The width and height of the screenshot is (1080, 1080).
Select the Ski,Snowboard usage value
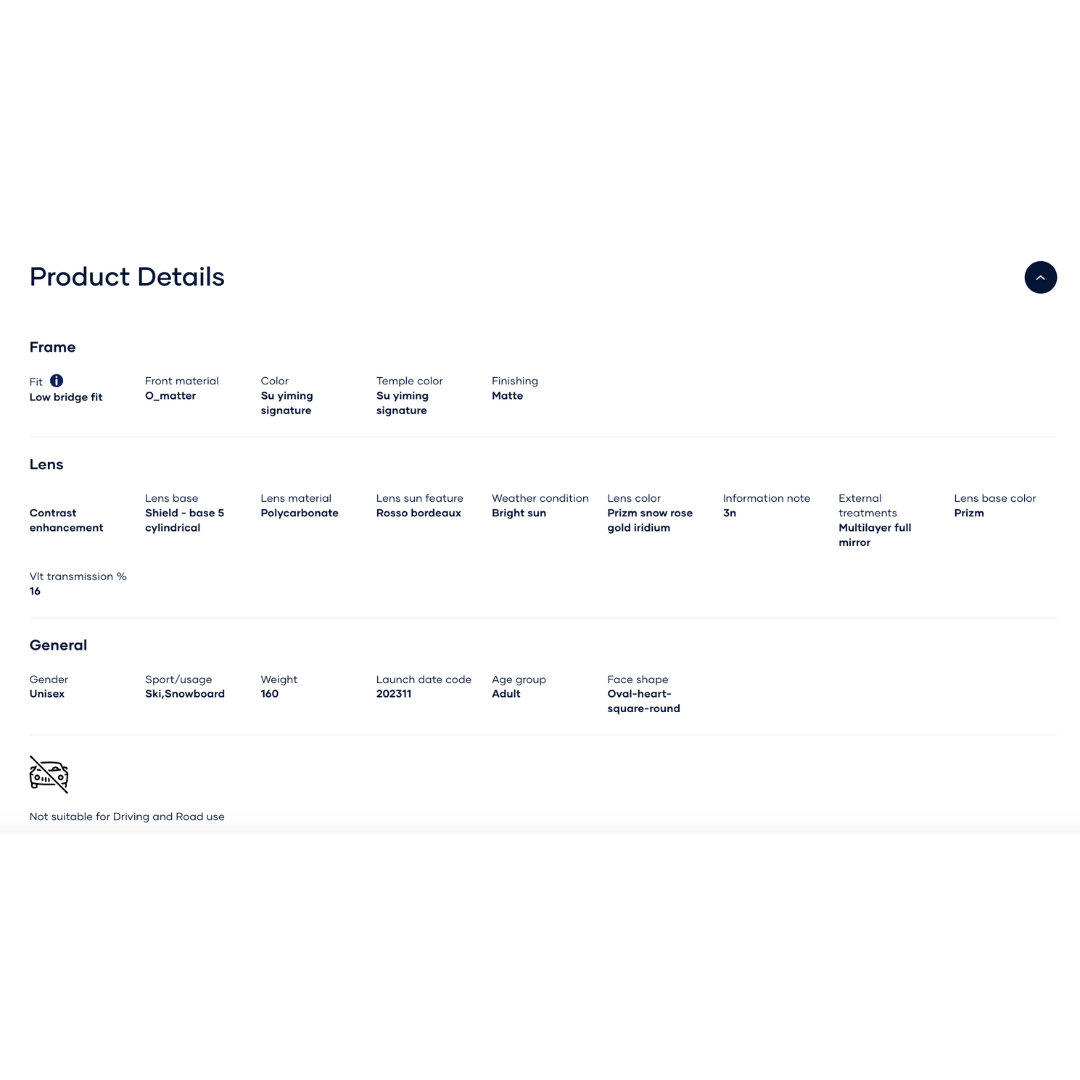tap(185, 694)
